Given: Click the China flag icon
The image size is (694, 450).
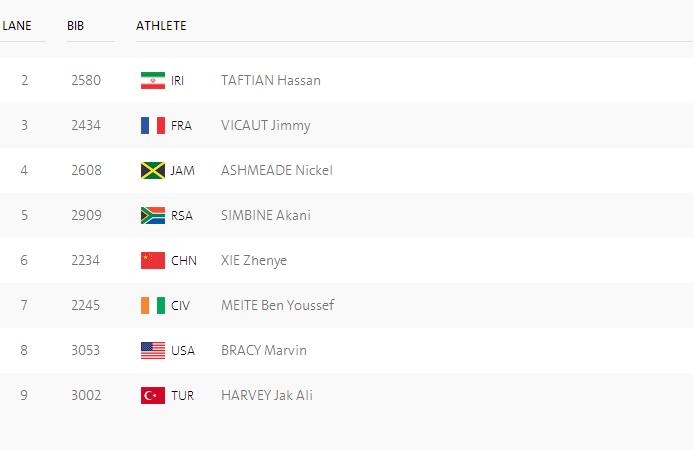Looking at the screenshot, I should point(153,261).
